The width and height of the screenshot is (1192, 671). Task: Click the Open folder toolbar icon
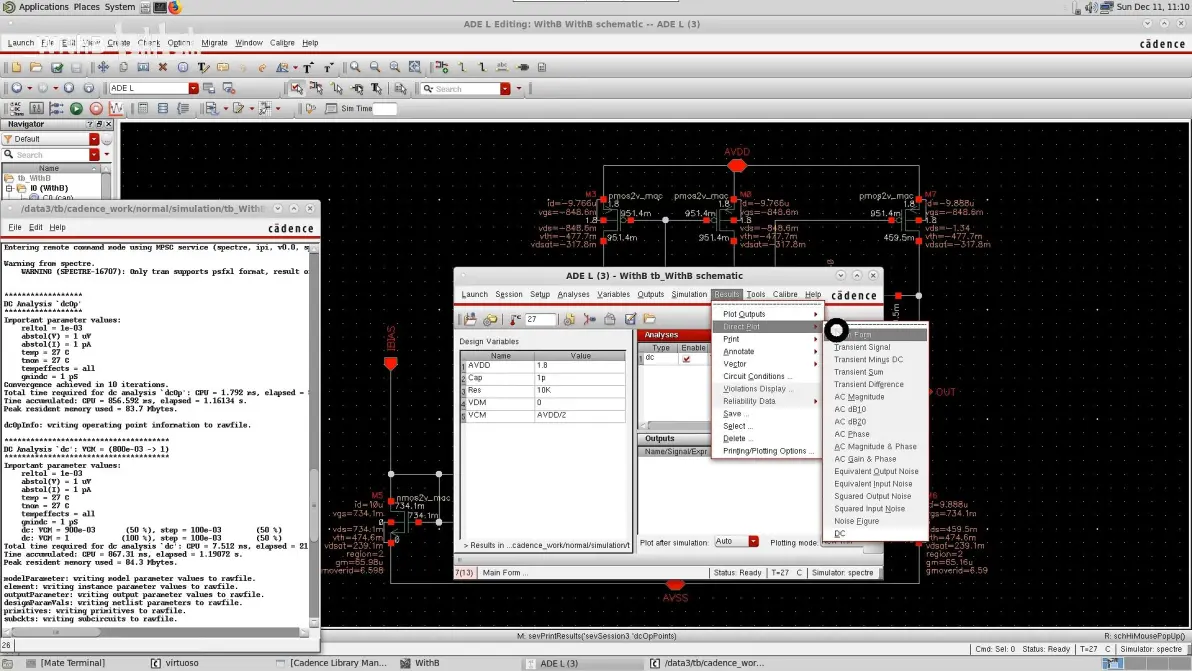pos(36,68)
